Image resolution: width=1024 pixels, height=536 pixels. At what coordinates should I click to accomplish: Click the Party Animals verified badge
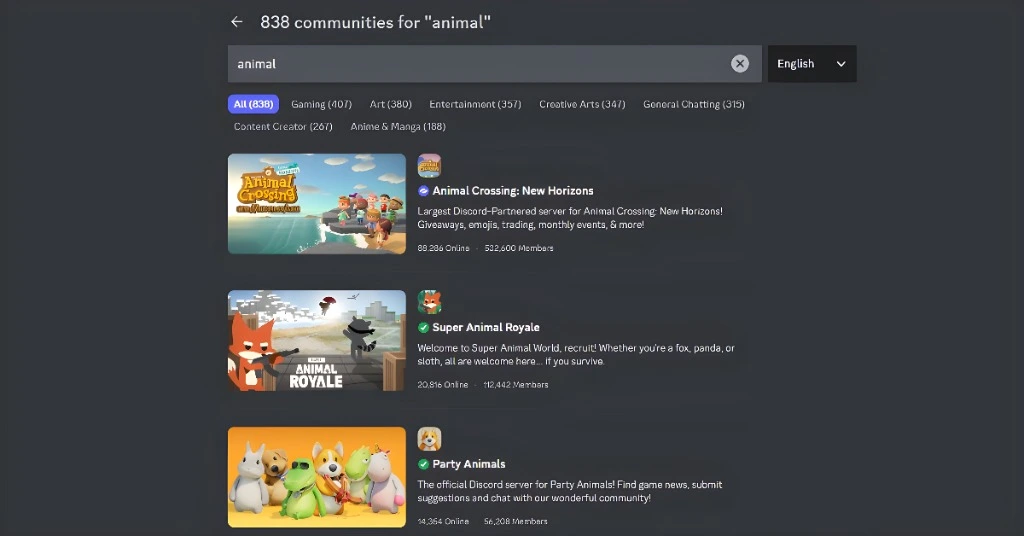tap(424, 465)
